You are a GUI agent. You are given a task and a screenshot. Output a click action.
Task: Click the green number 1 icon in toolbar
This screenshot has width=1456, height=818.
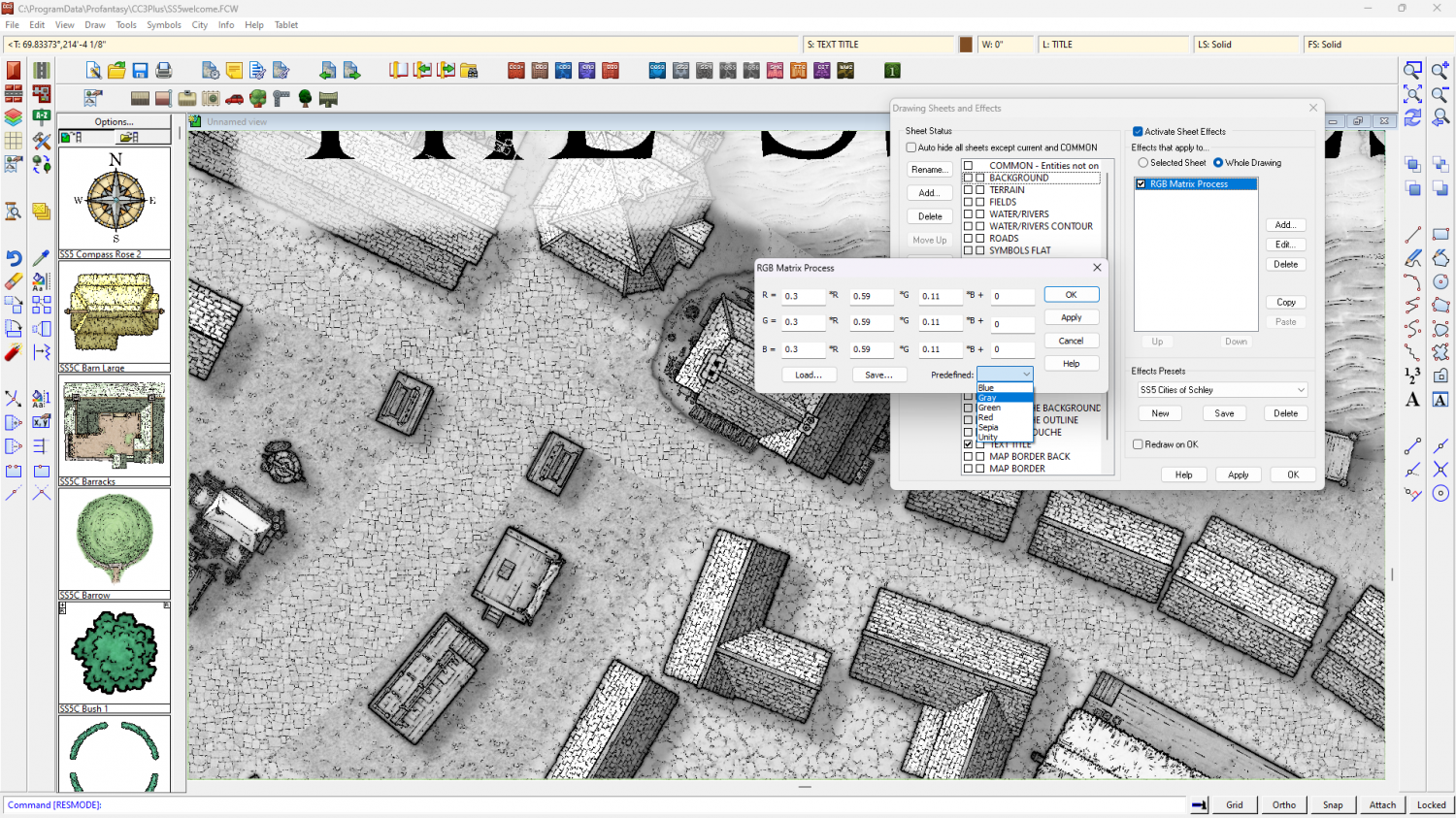892,71
